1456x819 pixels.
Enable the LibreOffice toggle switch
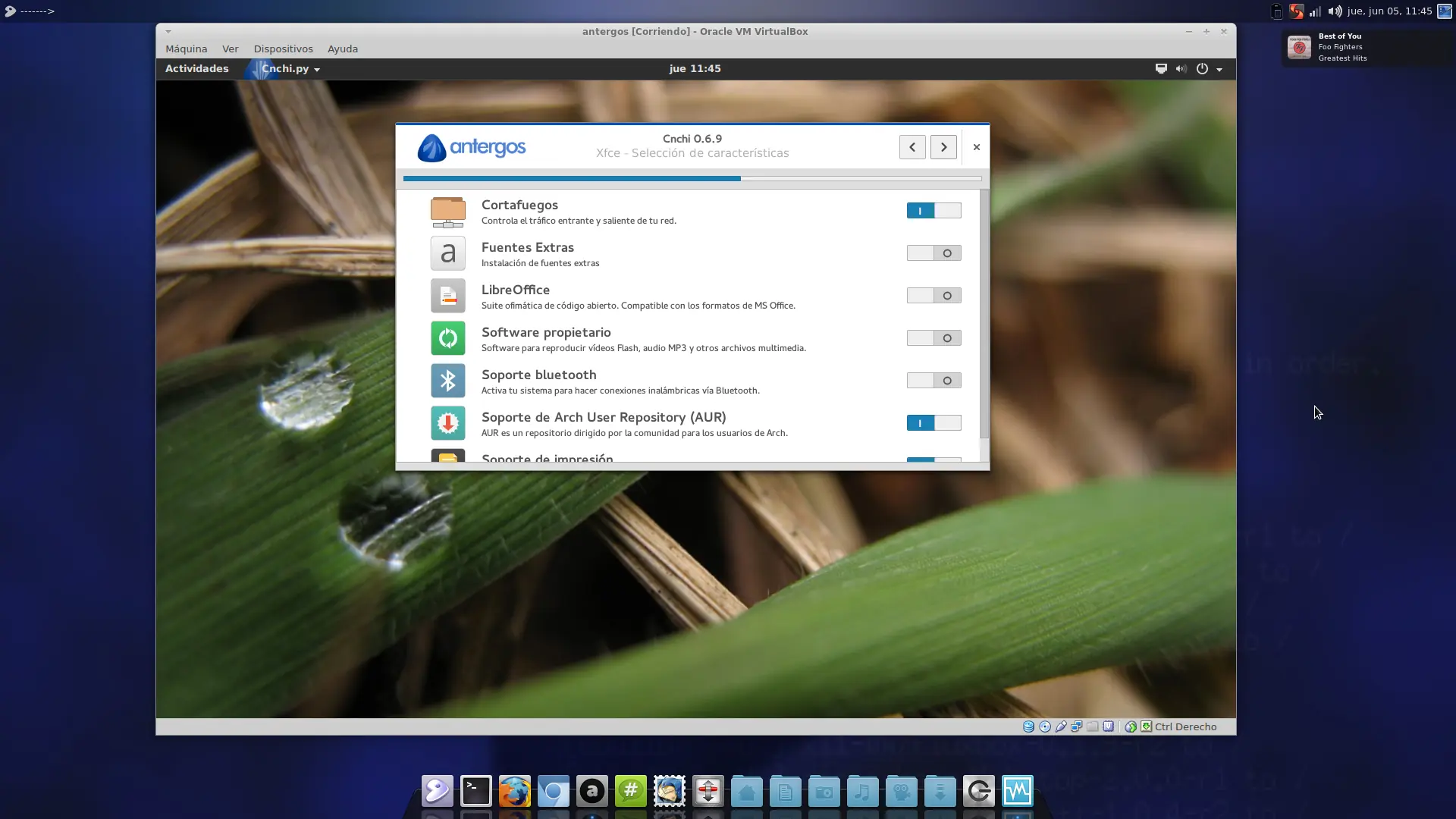[934, 296]
